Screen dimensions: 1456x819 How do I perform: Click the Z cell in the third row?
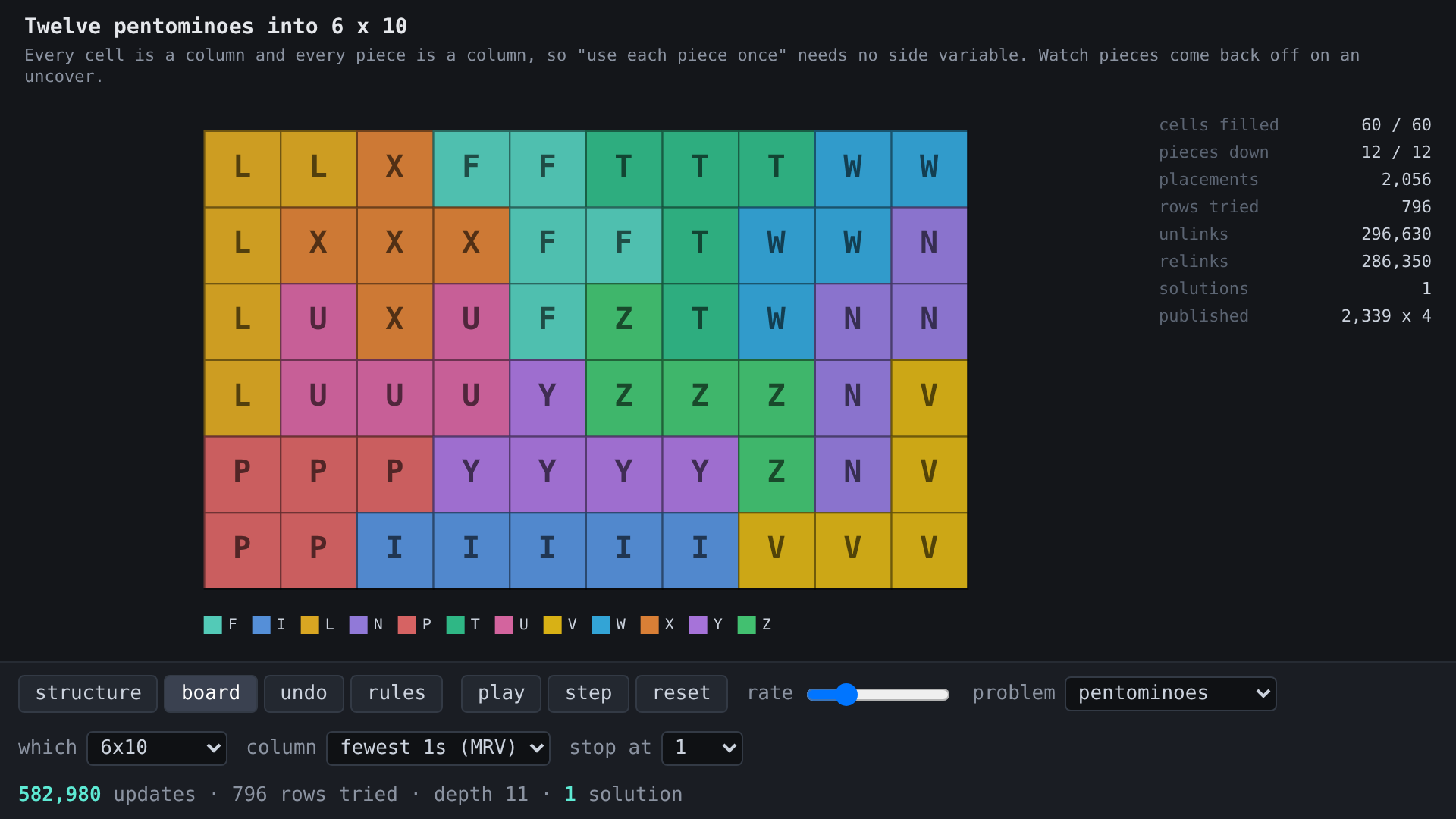624,322
